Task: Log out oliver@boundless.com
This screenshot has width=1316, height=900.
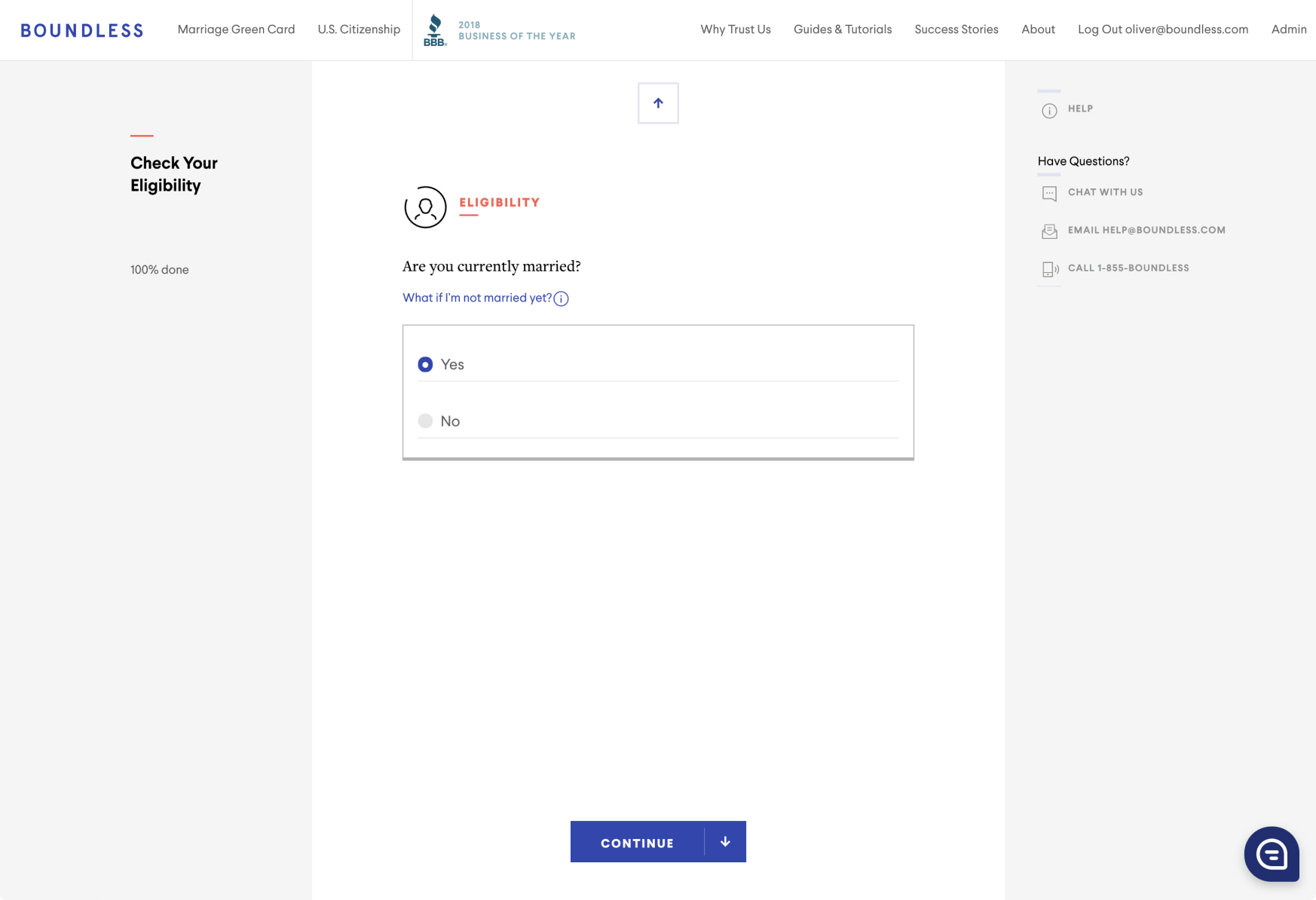Action: (1163, 29)
